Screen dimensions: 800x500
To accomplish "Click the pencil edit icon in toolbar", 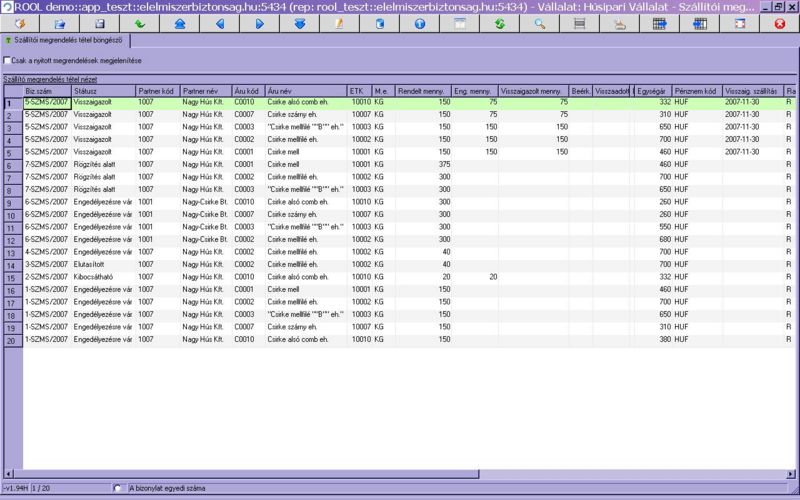I will coord(339,23).
